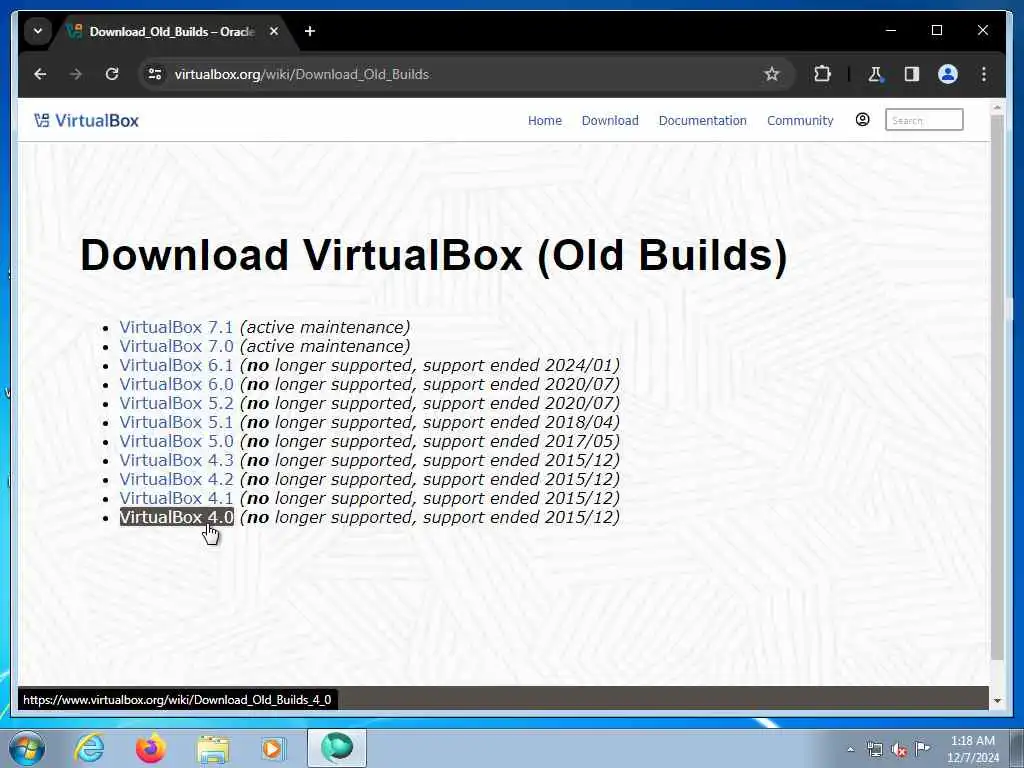Open the Chrome three-dot menu
Screen dimensions: 1024x768
[x=984, y=74]
